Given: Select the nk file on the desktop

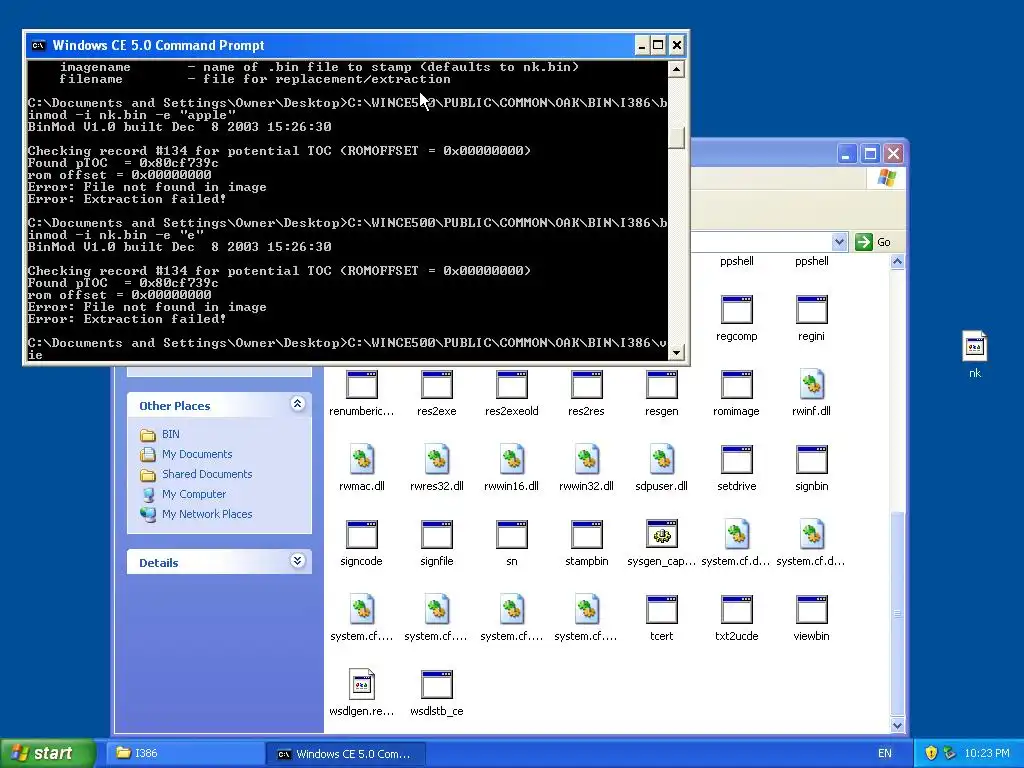Looking at the screenshot, I should (975, 347).
